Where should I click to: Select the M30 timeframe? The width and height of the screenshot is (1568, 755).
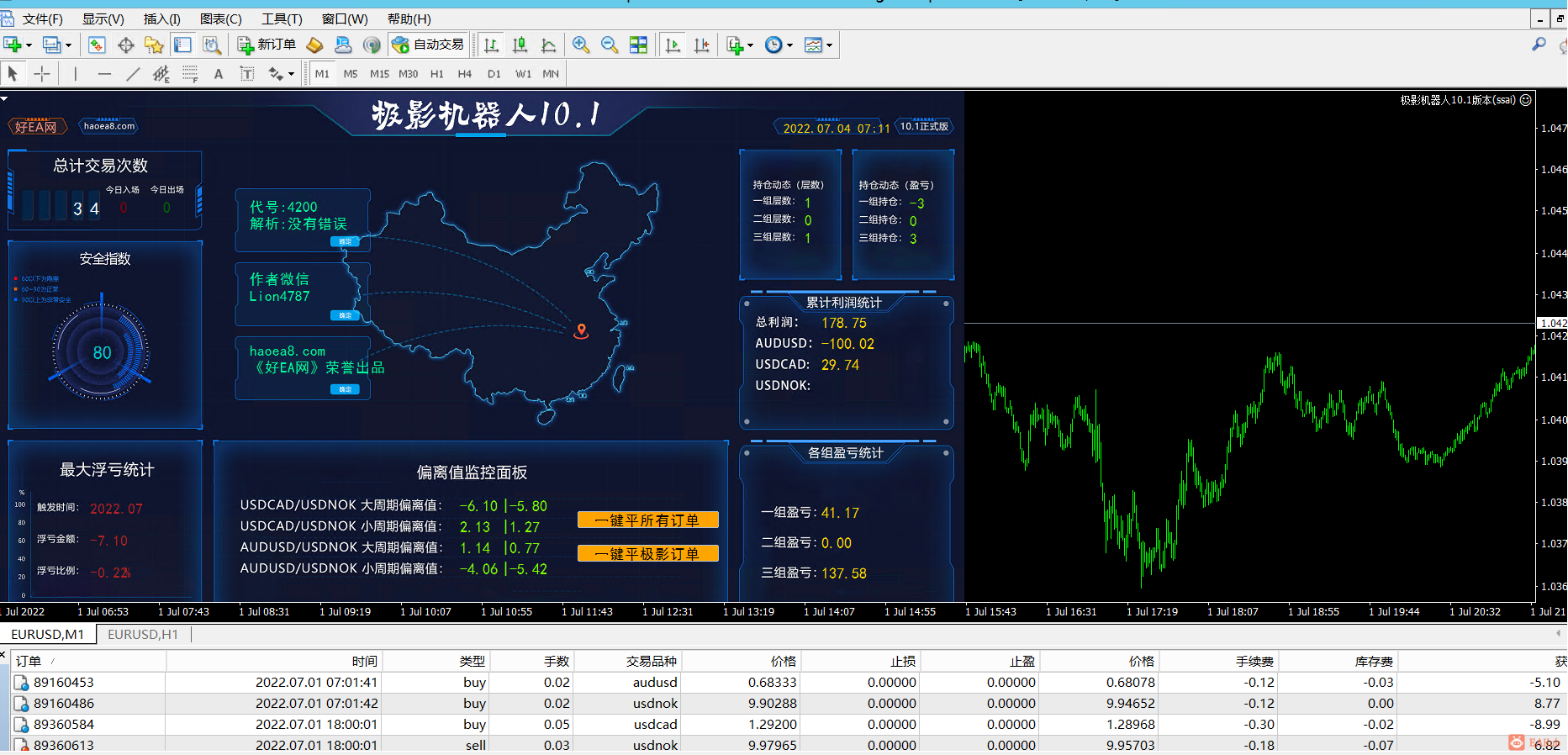pyautogui.click(x=409, y=74)
